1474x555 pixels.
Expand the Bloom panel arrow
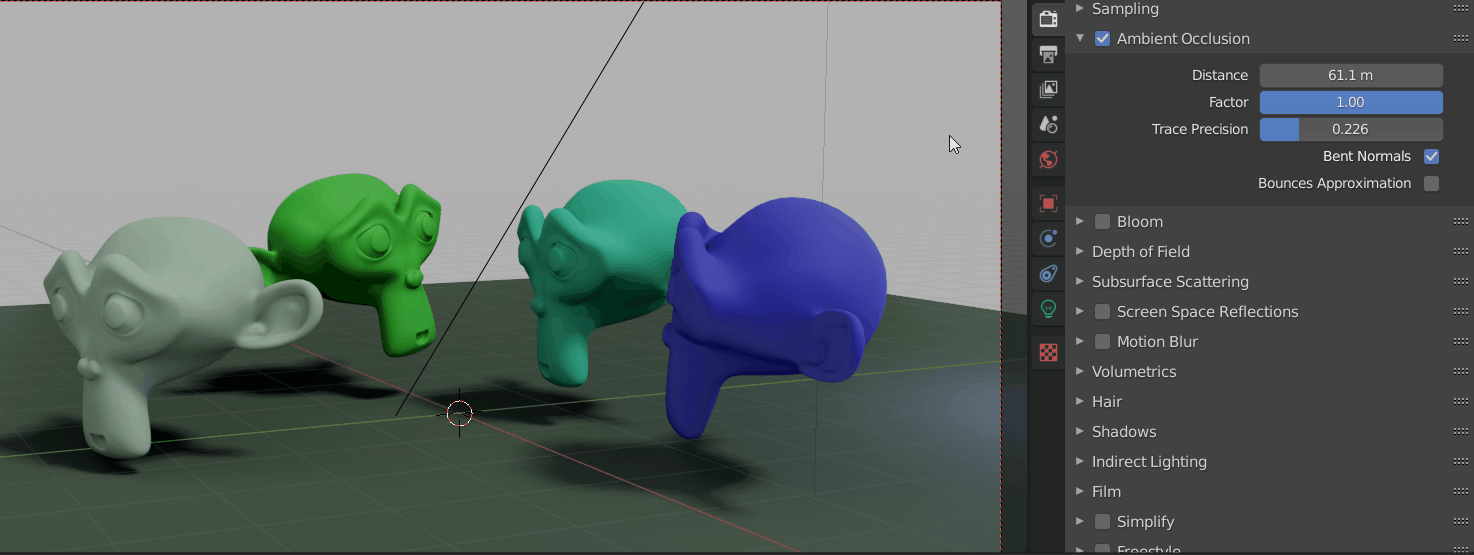click(1080, 222)
